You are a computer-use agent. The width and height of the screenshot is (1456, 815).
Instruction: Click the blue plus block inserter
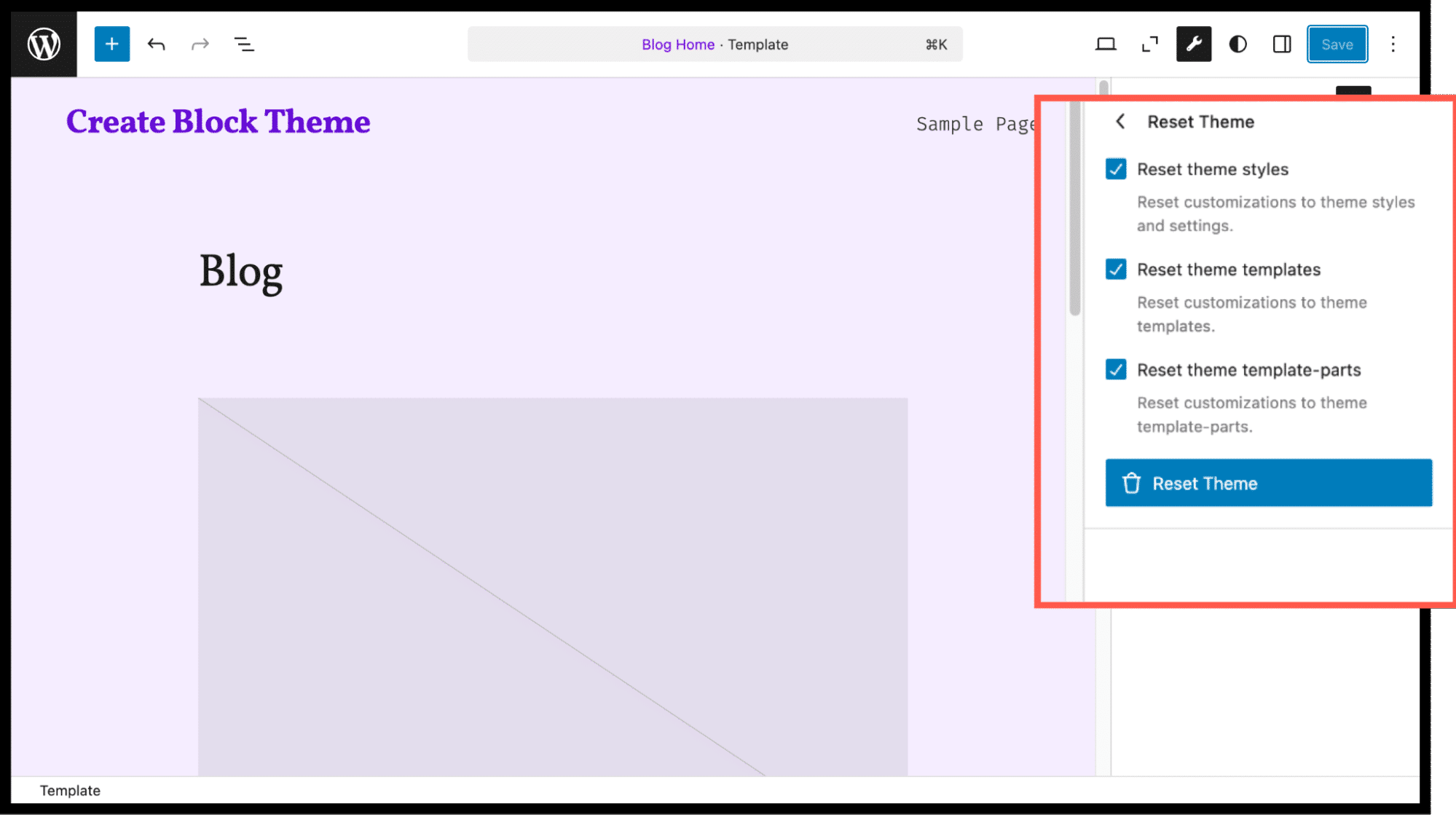click(x=112, y=44)
